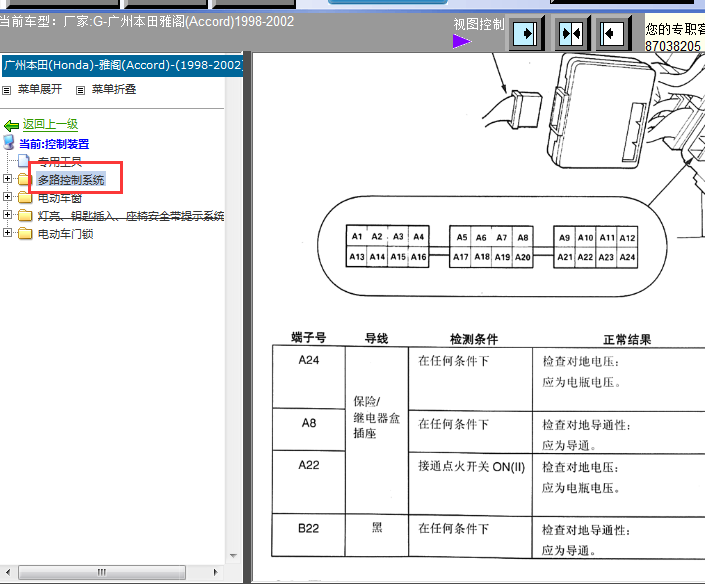Click the purple arrow next to 视图控制
Image resolution: width=705 pixels, height=584 pixels.
[462, 41]
